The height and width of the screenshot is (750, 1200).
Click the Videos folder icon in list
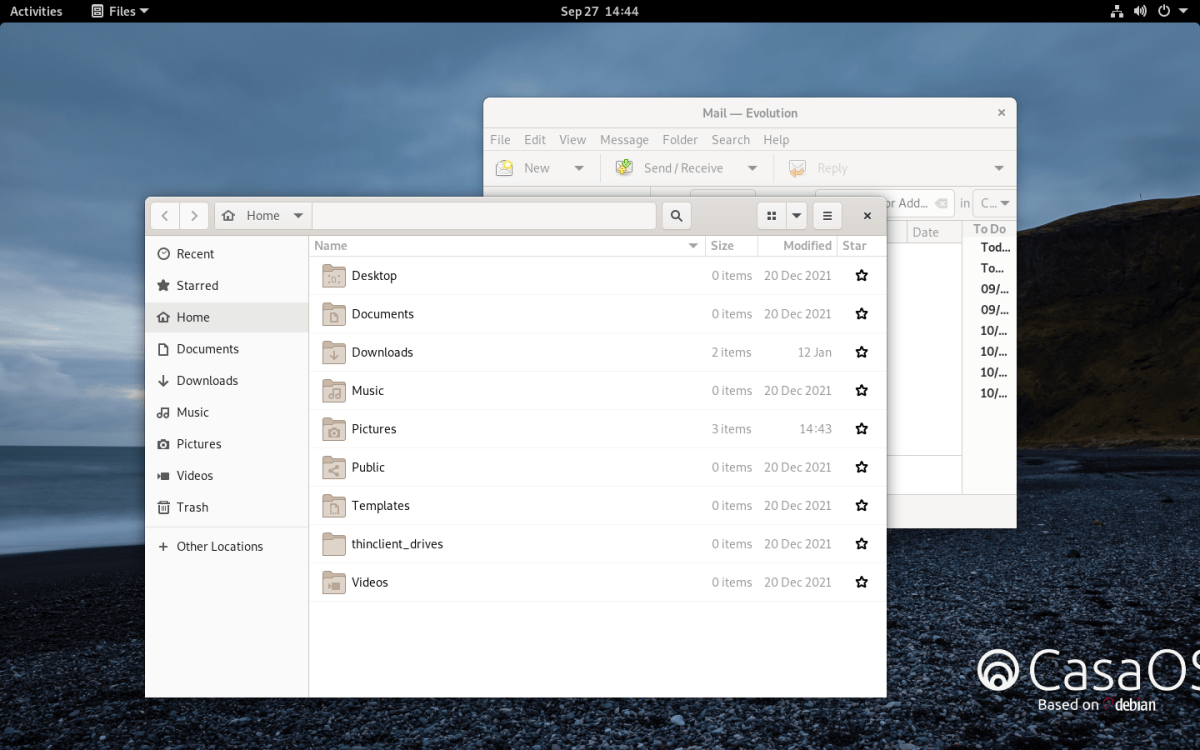coord(334,582)
